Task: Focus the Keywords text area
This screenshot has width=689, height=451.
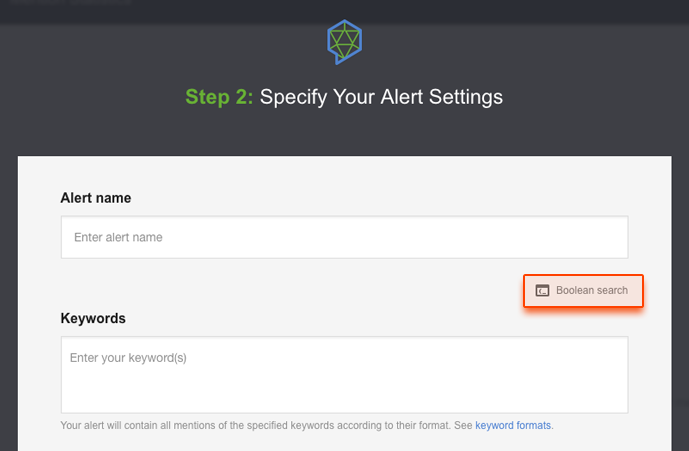Action: [x=344, y=375]
